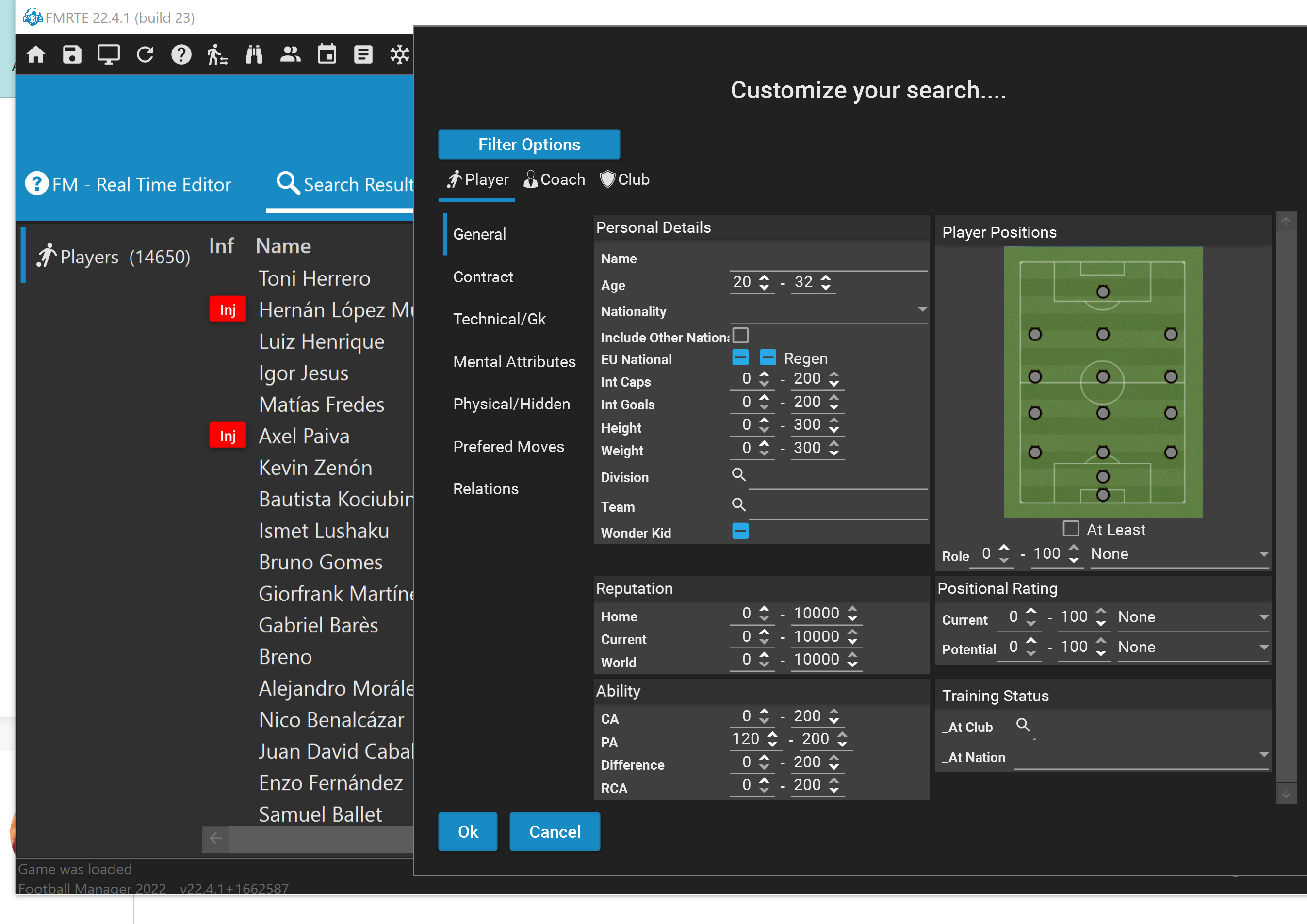Select the Contract filter section

tap(483, 277)
